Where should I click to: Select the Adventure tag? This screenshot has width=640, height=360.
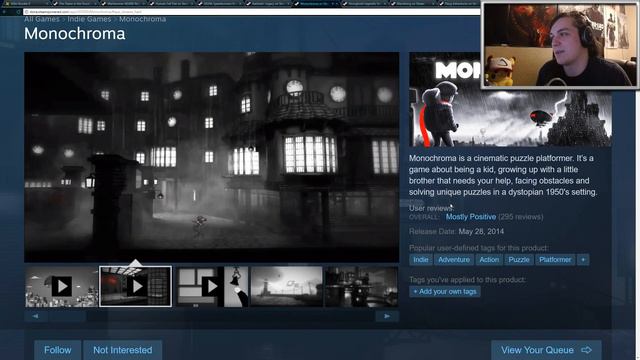(x=454, y=260)
